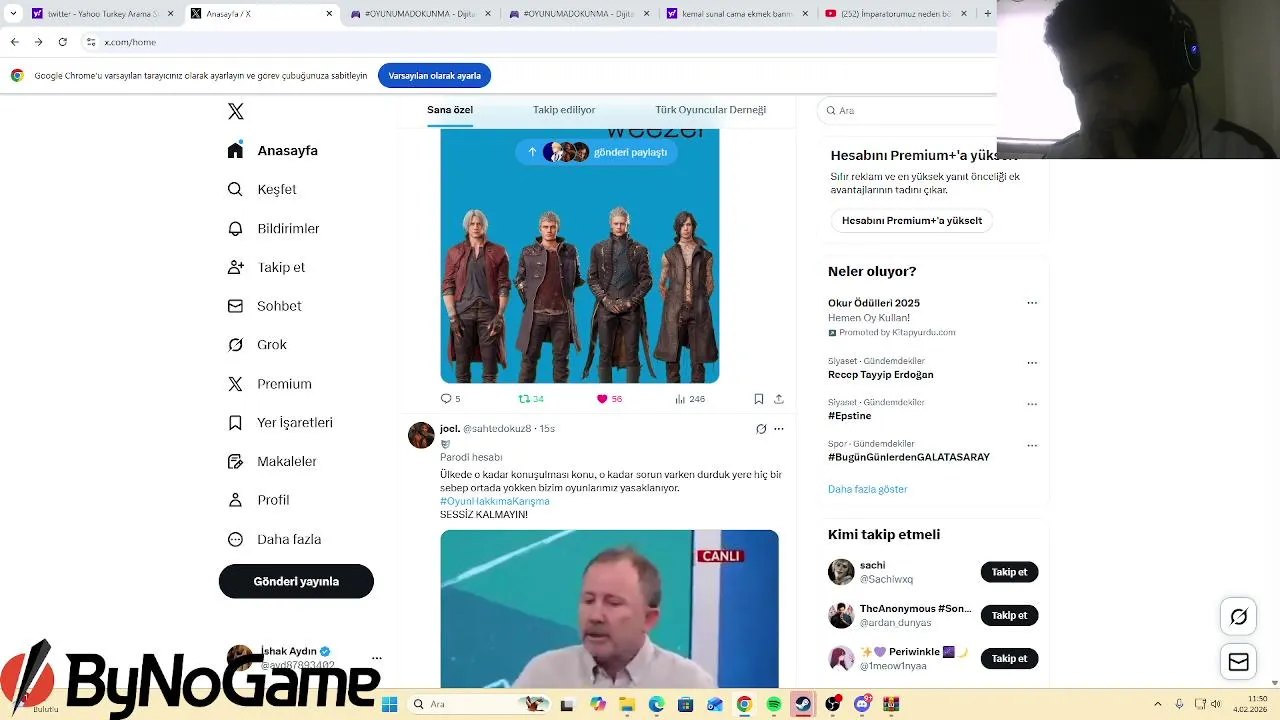Screen dimensions: 1280x720
Task: Open the Weezer characters image
Action: coord(580,256)
